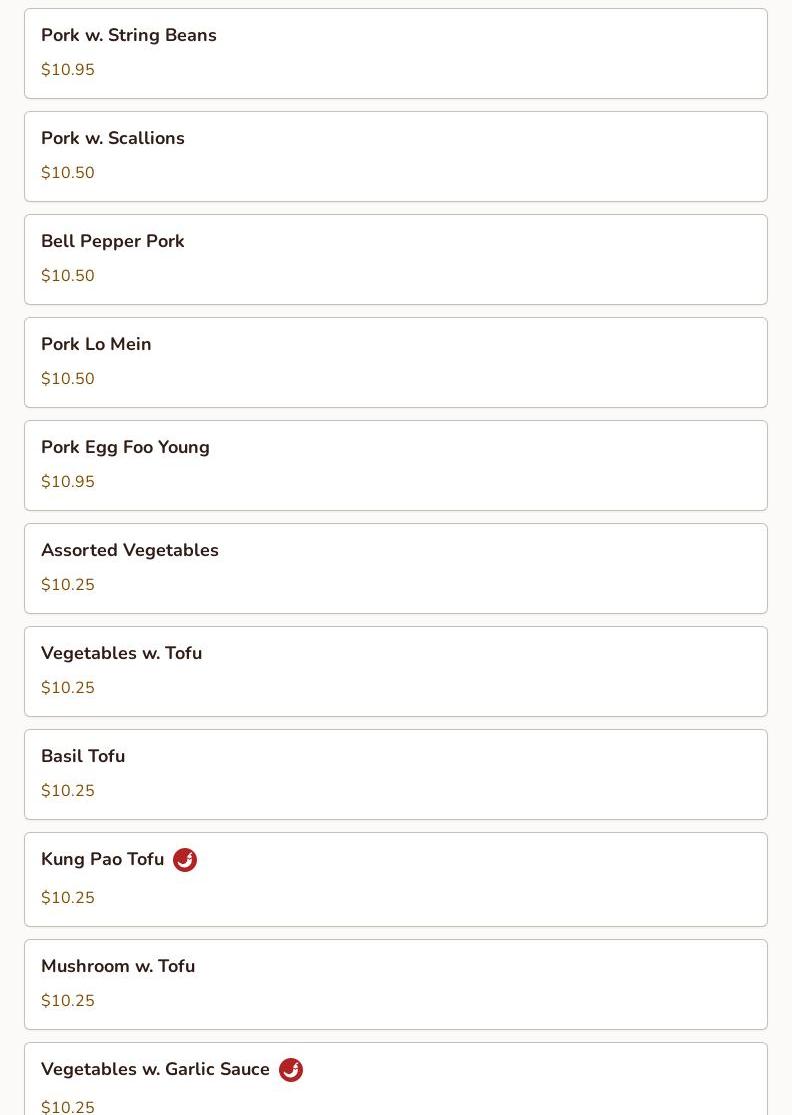Viewport: 792px width, 1115px height.
Task: Open the Mushroom w. Tofu item
Action: pos(396,985)
